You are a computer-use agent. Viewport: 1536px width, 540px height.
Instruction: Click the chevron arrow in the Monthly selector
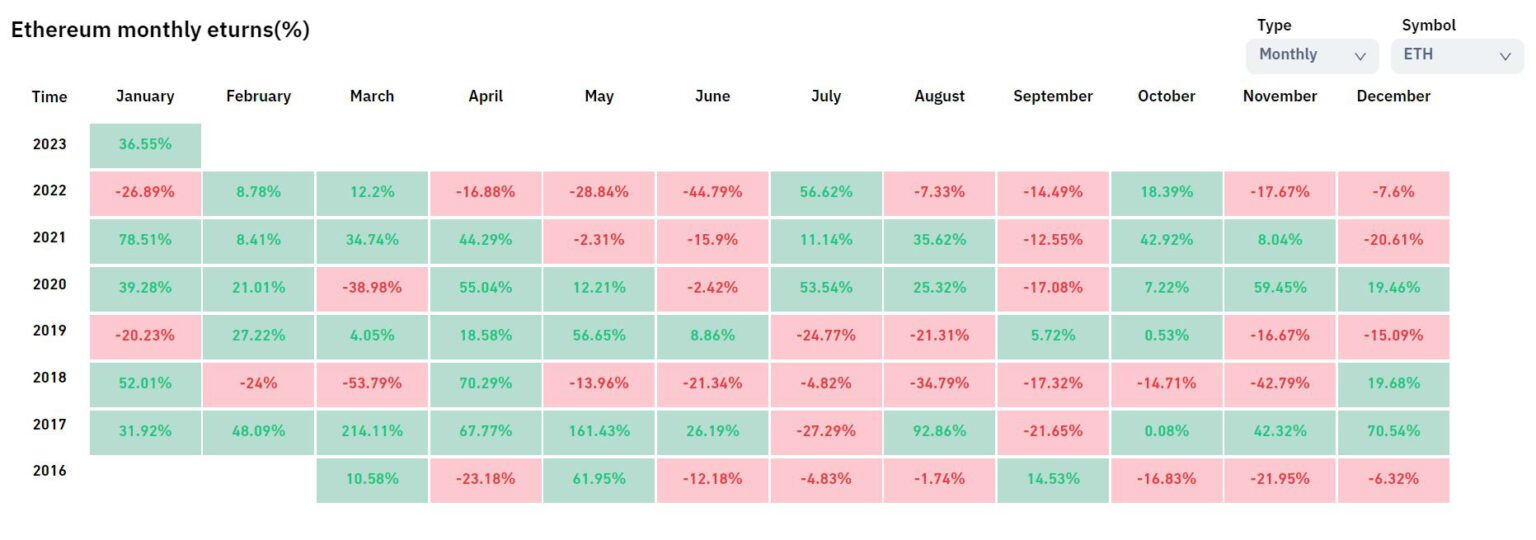coord(1359,56)
